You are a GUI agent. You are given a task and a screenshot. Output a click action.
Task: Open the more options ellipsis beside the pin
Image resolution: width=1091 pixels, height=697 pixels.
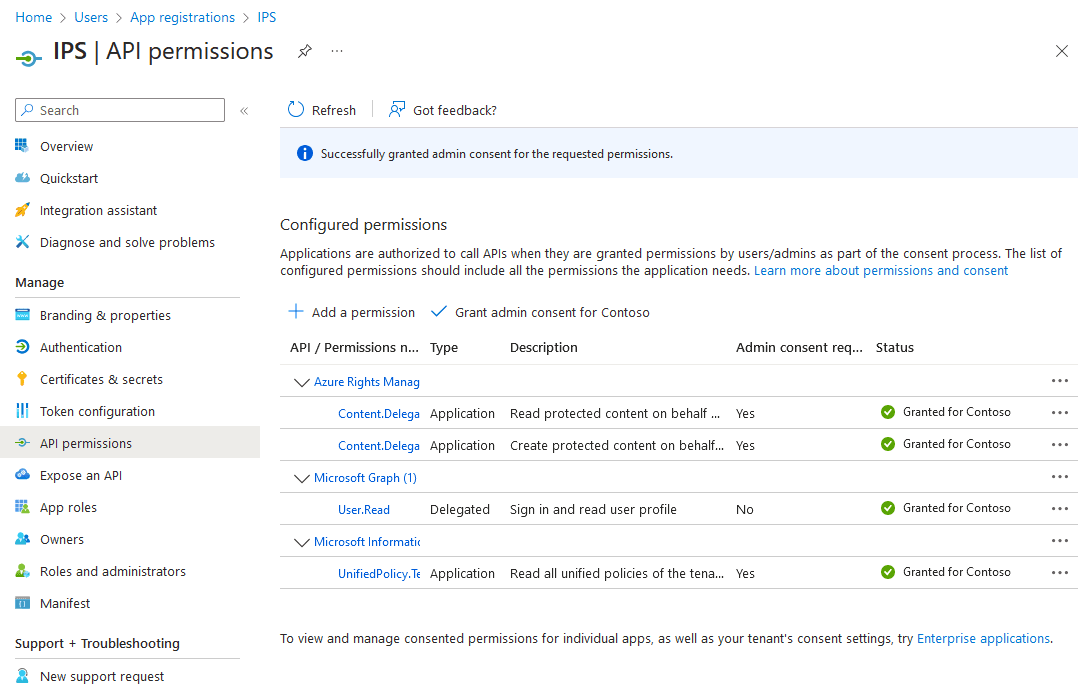click(336, 52)
